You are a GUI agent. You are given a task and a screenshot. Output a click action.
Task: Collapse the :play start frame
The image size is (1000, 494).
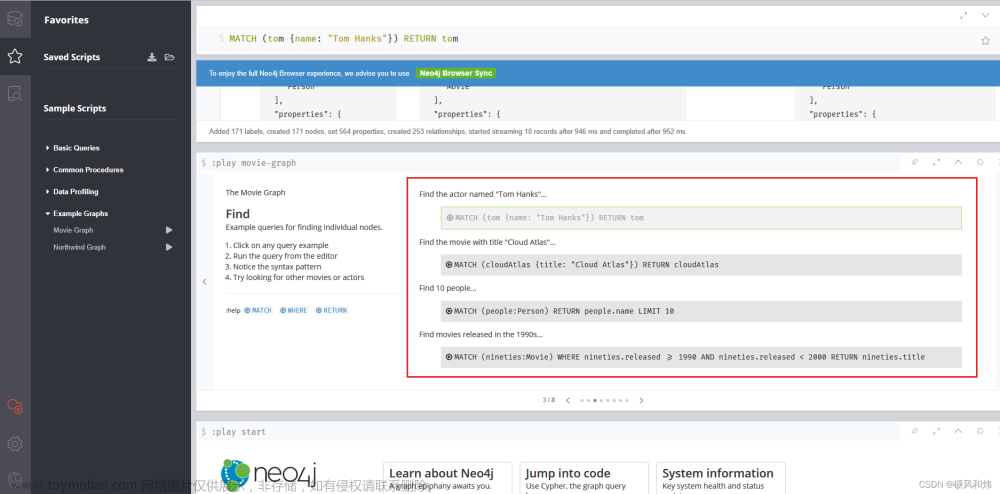958,432
